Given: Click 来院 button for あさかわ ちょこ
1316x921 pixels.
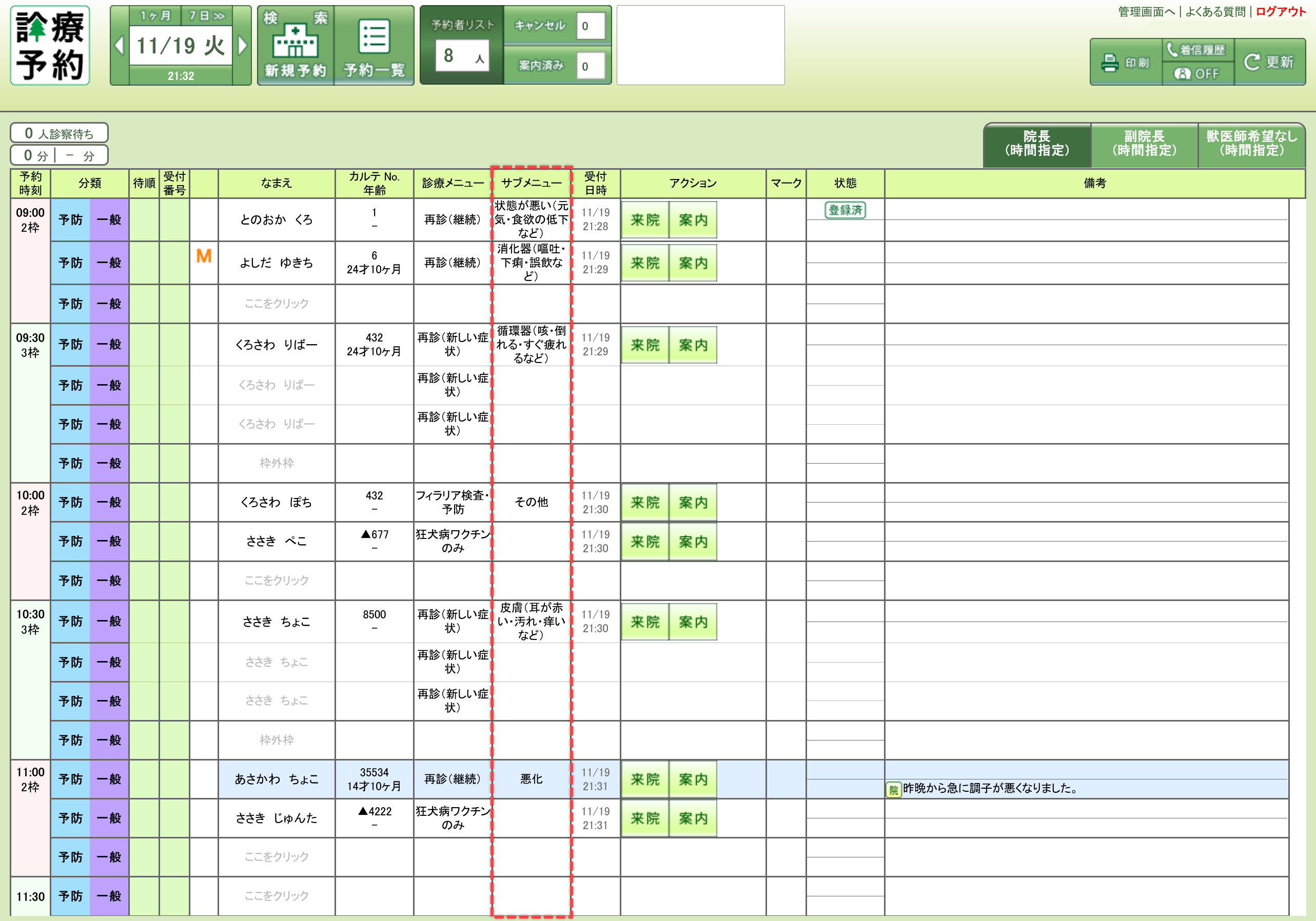Looking at the screenshot, I should click(645, 779).
